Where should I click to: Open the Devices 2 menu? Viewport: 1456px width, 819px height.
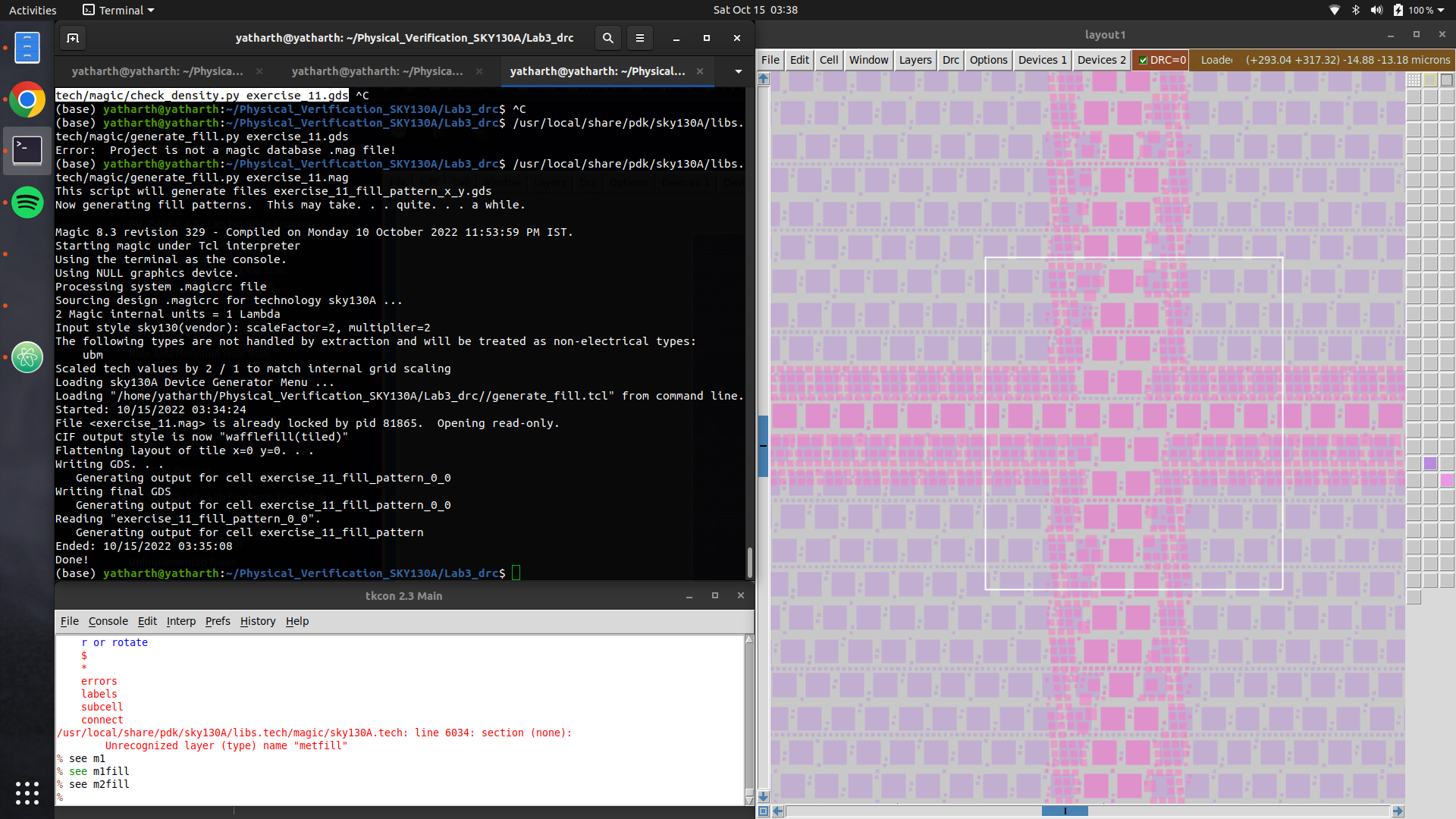point(1101,60)
